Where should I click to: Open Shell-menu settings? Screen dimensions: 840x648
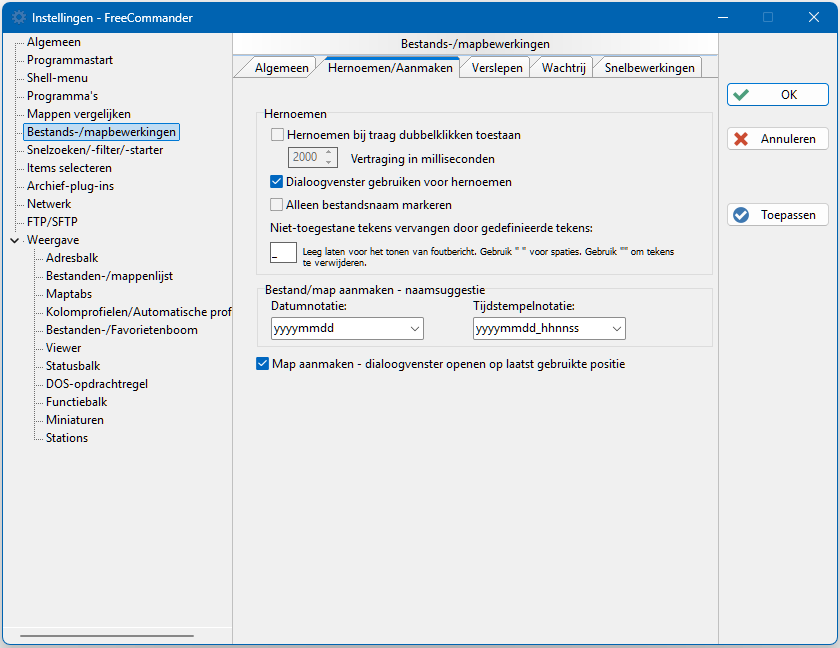coord(57,78)
